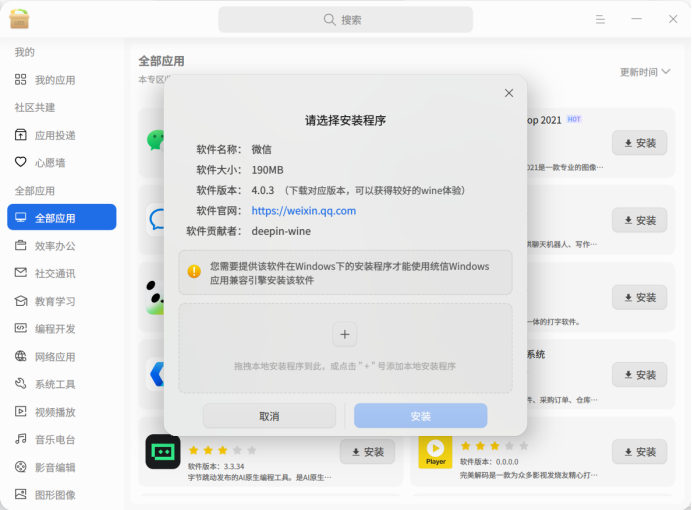This screenshot has width=692, height=510.
Task: Expand the 更新时间 sort dropdown
Action: [645, 72]
